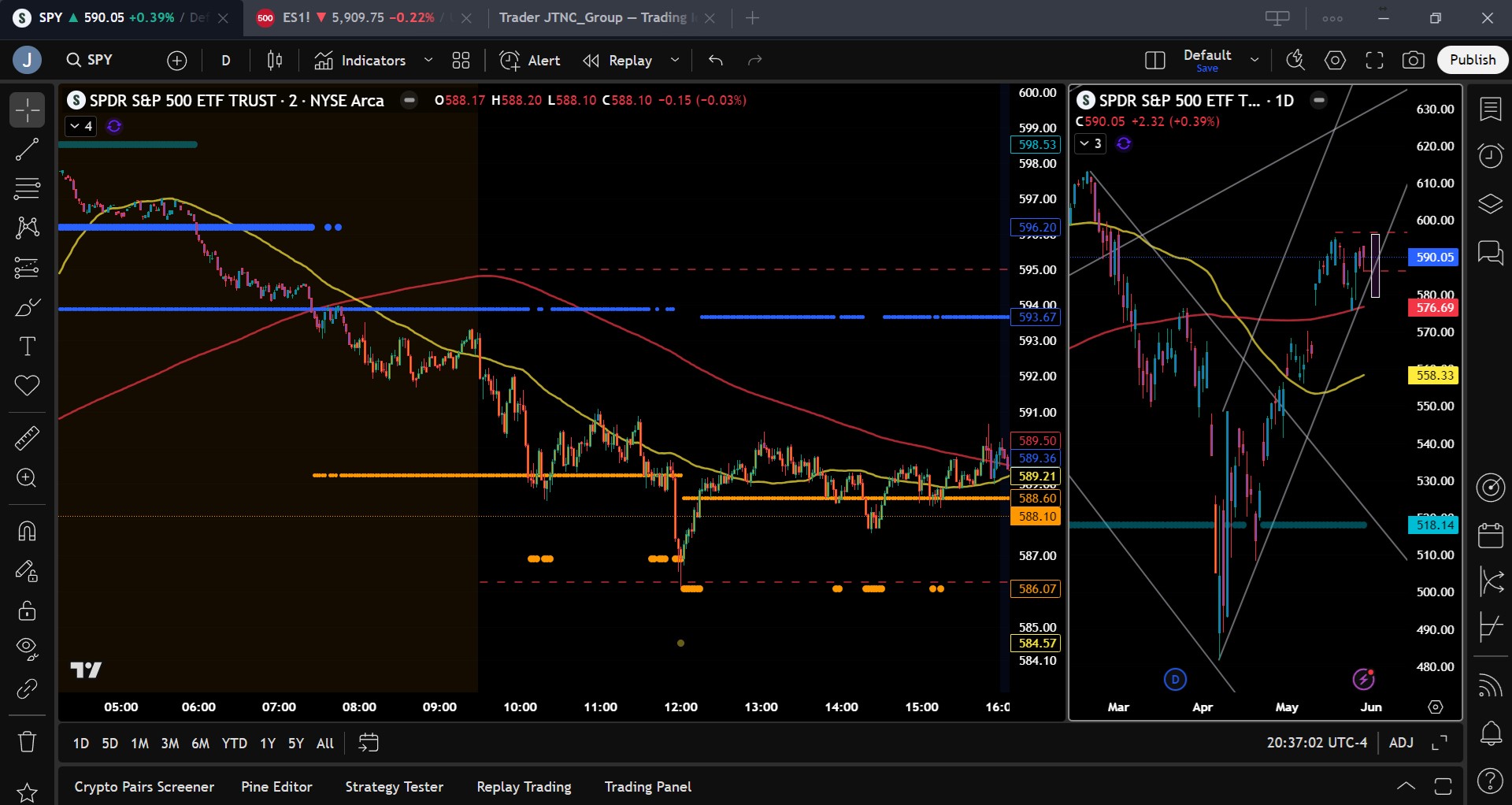The width and height of the screenshot is (1512, 805).
Task: Collapse the 1D chart indicator legend
Action: point(1091,143)
